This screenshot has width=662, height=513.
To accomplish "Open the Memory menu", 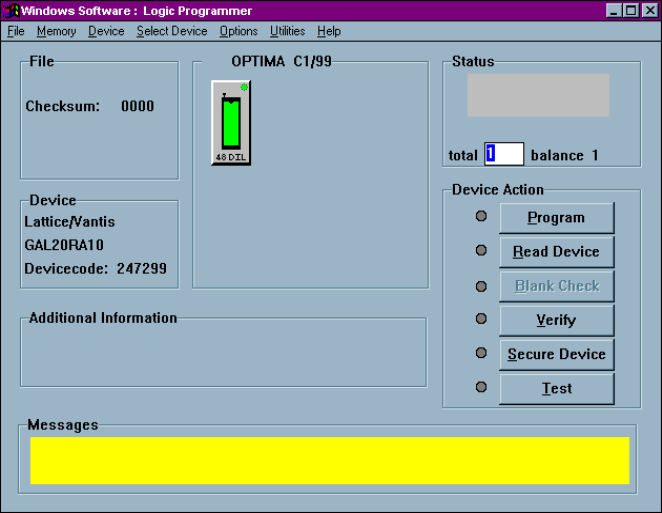I will (56, 31).
